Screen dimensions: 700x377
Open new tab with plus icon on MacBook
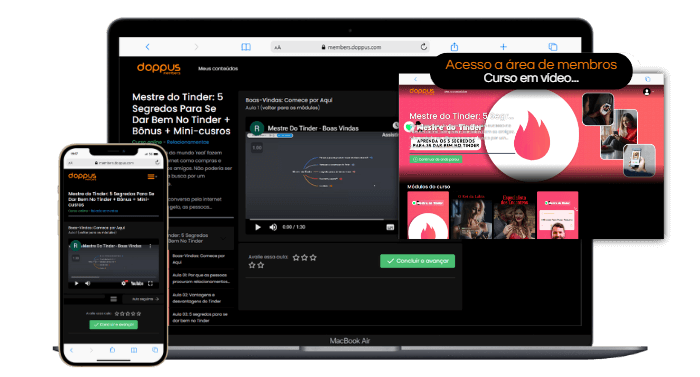click(x=503, y=46)
